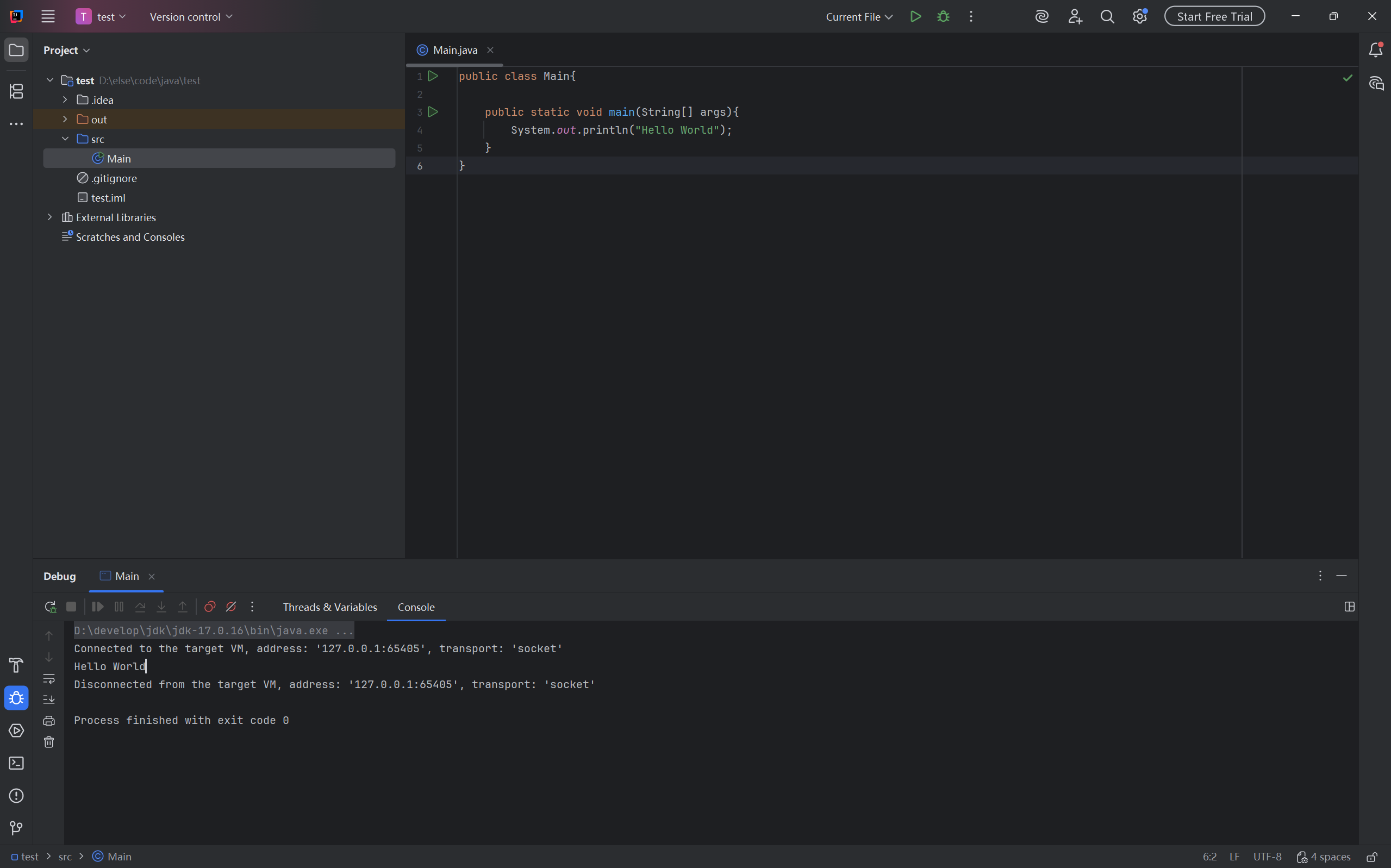Select the Console tab
Viewport: 1391px width, 868px height.
pyautogui.click(x=416, y=607)
